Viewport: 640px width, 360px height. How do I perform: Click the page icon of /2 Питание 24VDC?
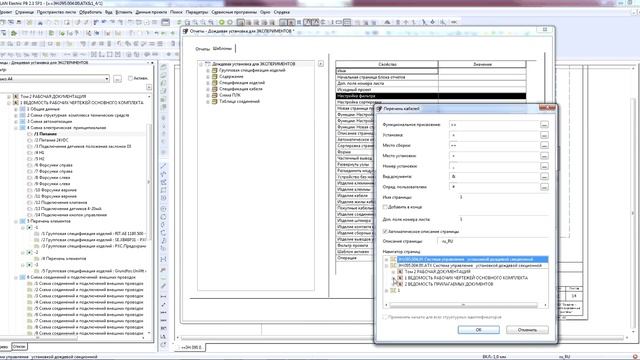30,140
